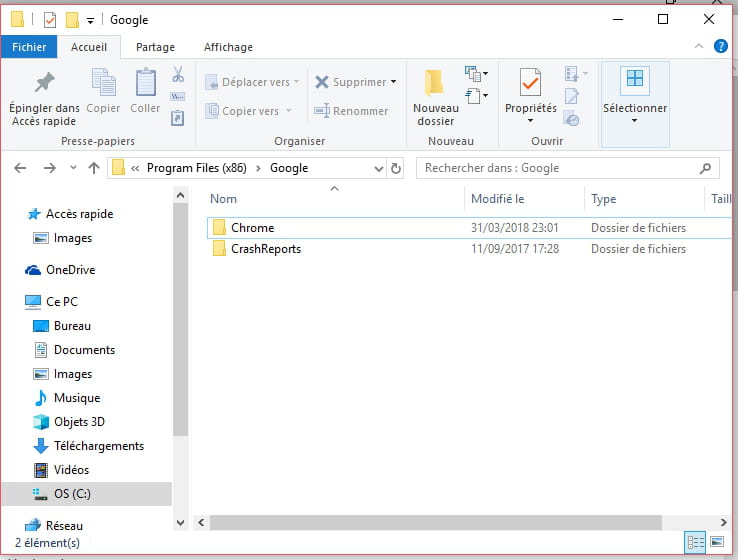Click the forward navigation arrow
Image resolution: width=738 pixels, height=560 pixels.
pos(49,168)
